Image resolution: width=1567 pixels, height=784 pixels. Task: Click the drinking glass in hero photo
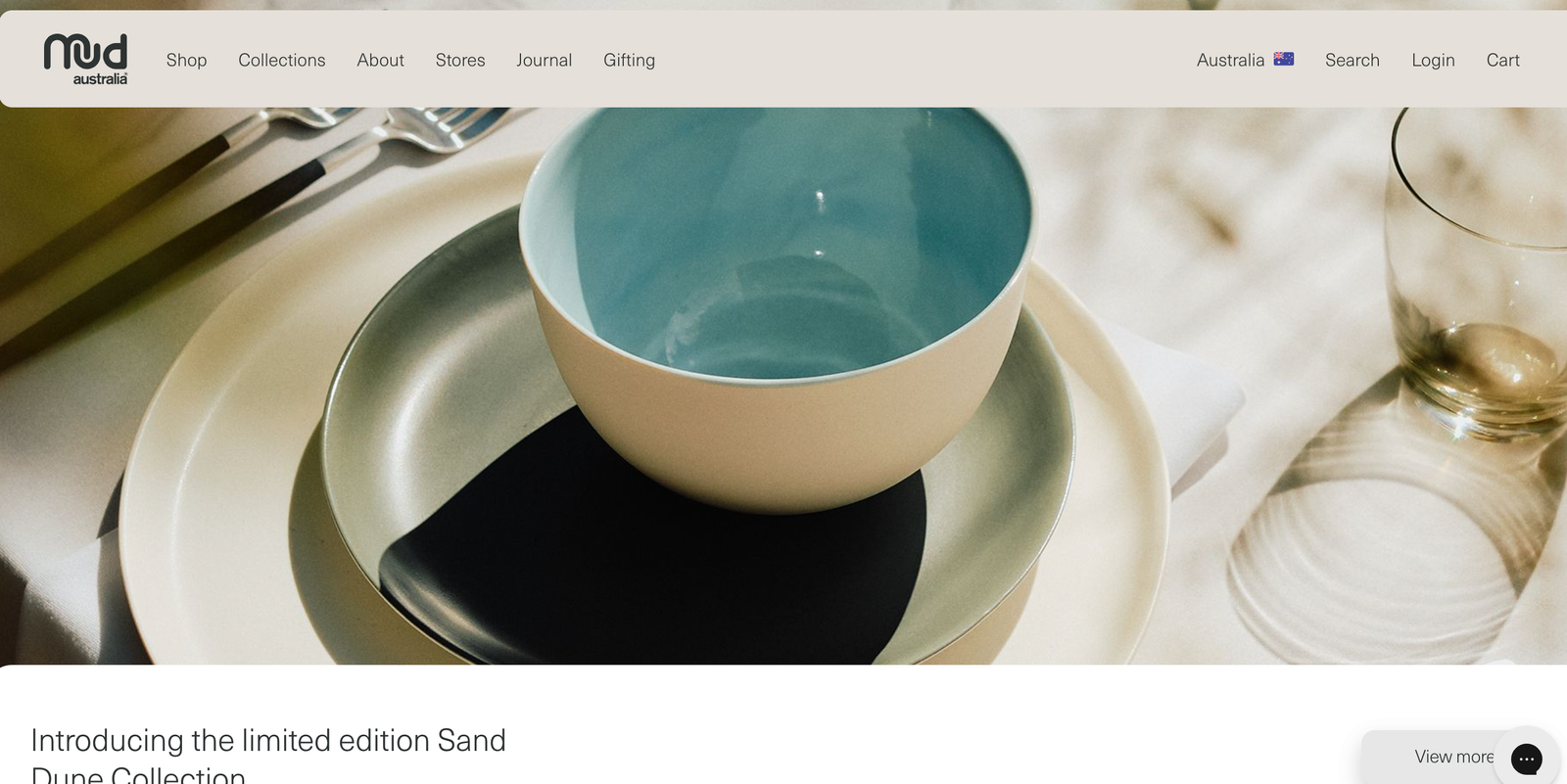tap(1476, 274)
